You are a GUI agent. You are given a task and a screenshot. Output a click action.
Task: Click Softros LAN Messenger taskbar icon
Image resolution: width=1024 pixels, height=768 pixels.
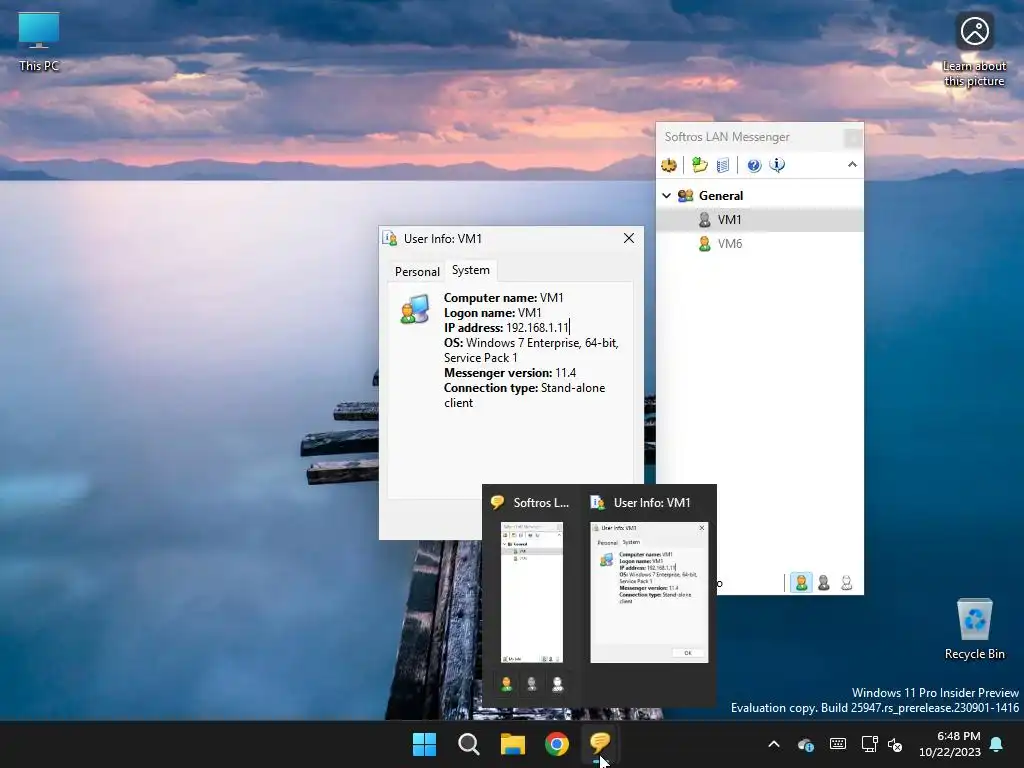(x=600, y=743)
